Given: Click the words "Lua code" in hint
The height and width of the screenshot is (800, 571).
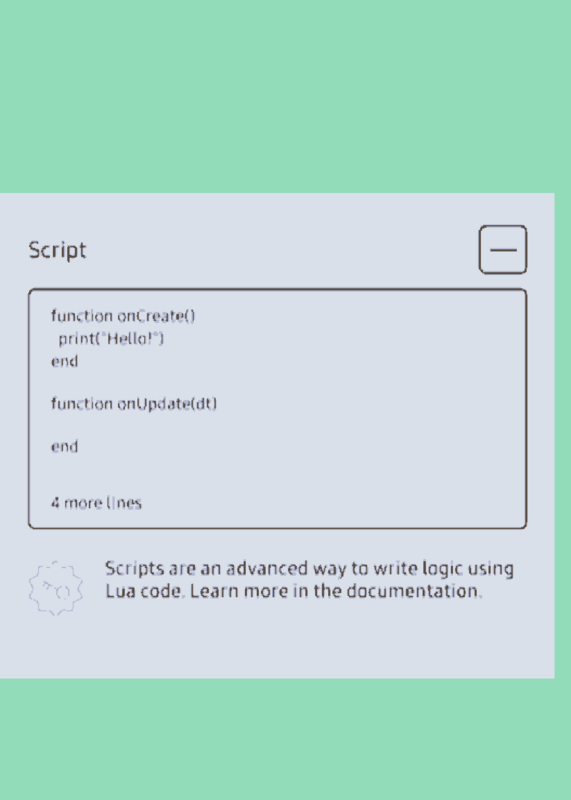Looking at the screenshot, I should tap(143, 591).
